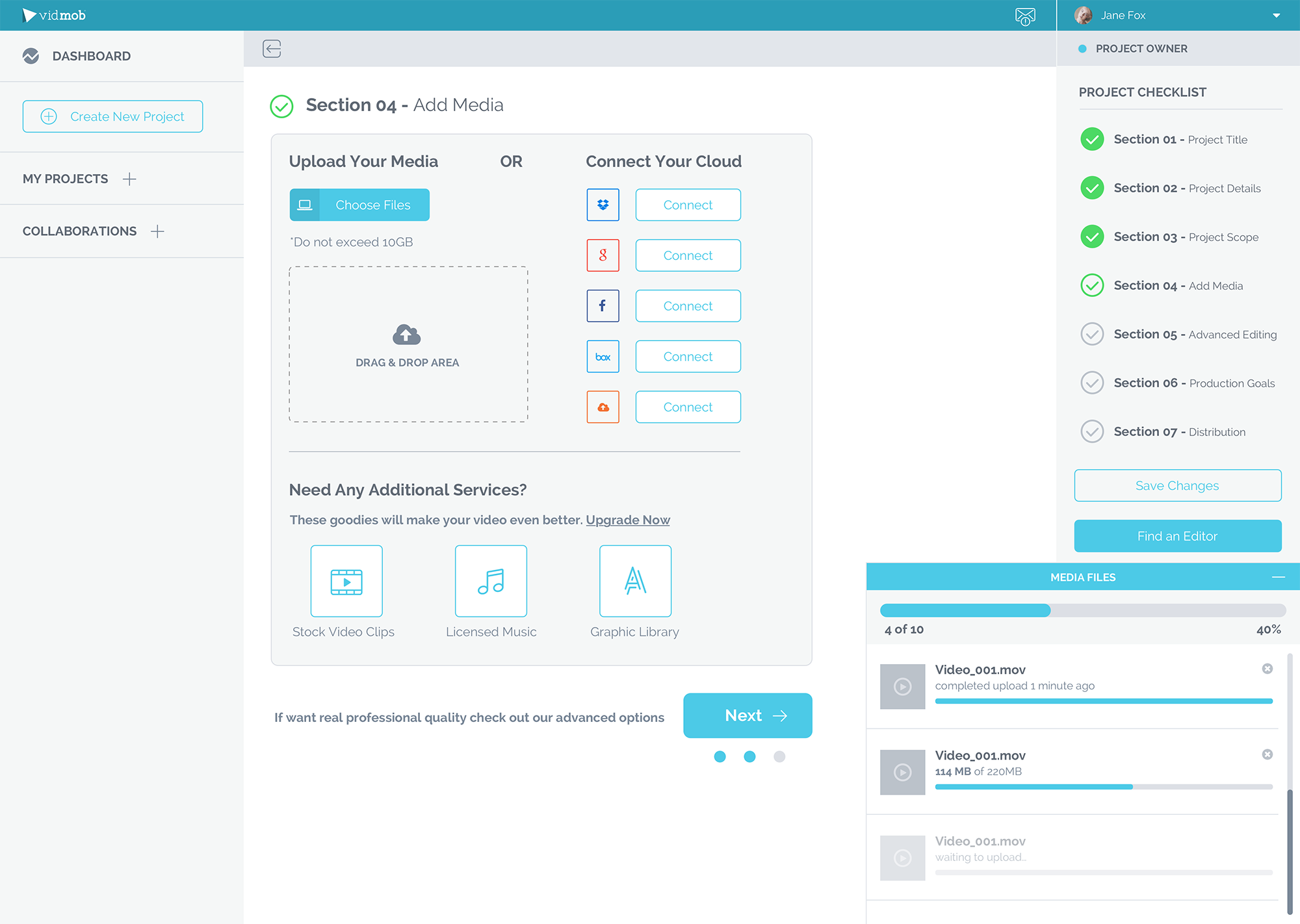Open the Graphic Library icon
The height and width of the screenshot is (924, 1300).
[635, 581]
